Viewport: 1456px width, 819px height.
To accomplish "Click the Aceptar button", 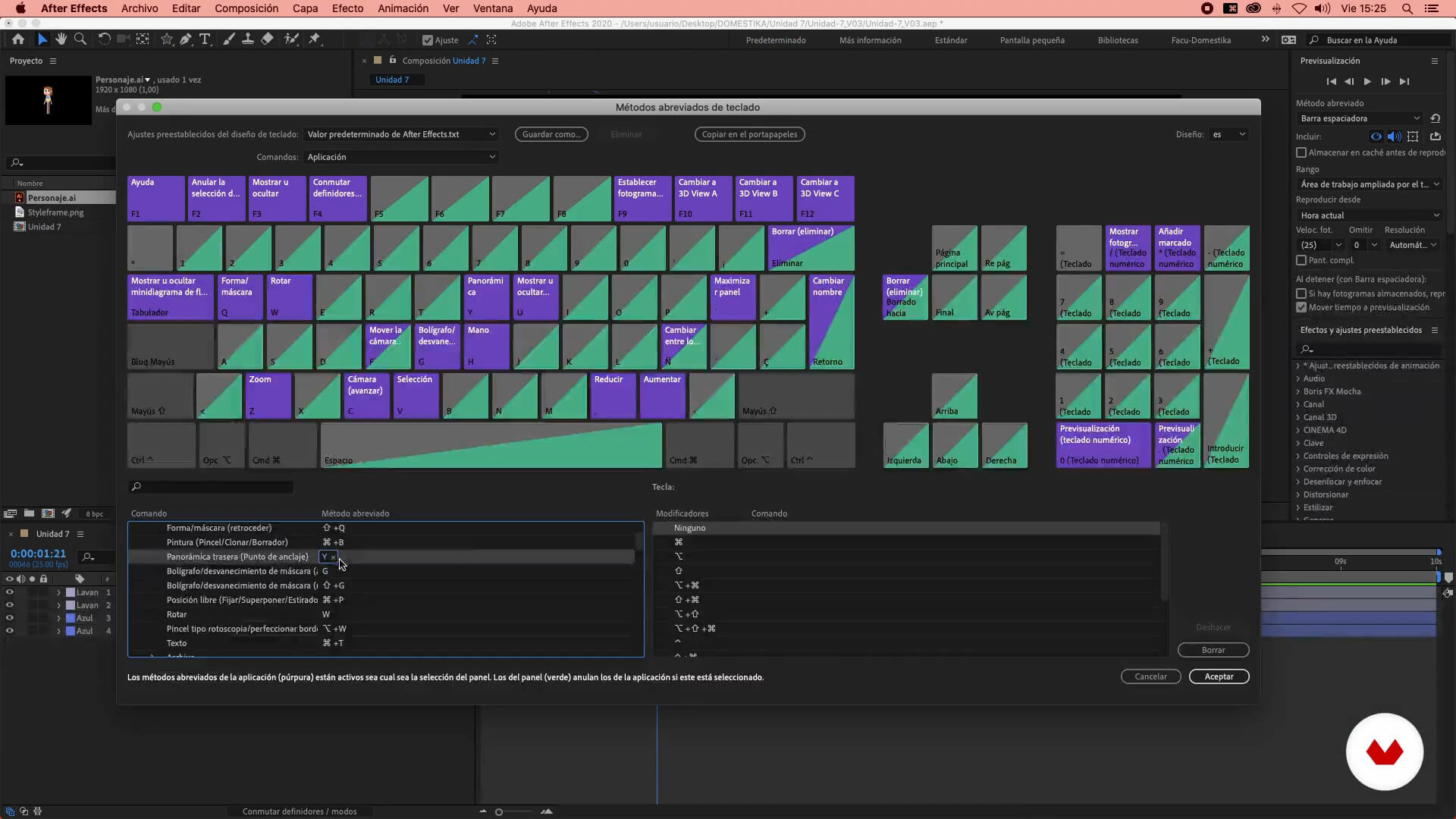I will tap(1219, 676).
